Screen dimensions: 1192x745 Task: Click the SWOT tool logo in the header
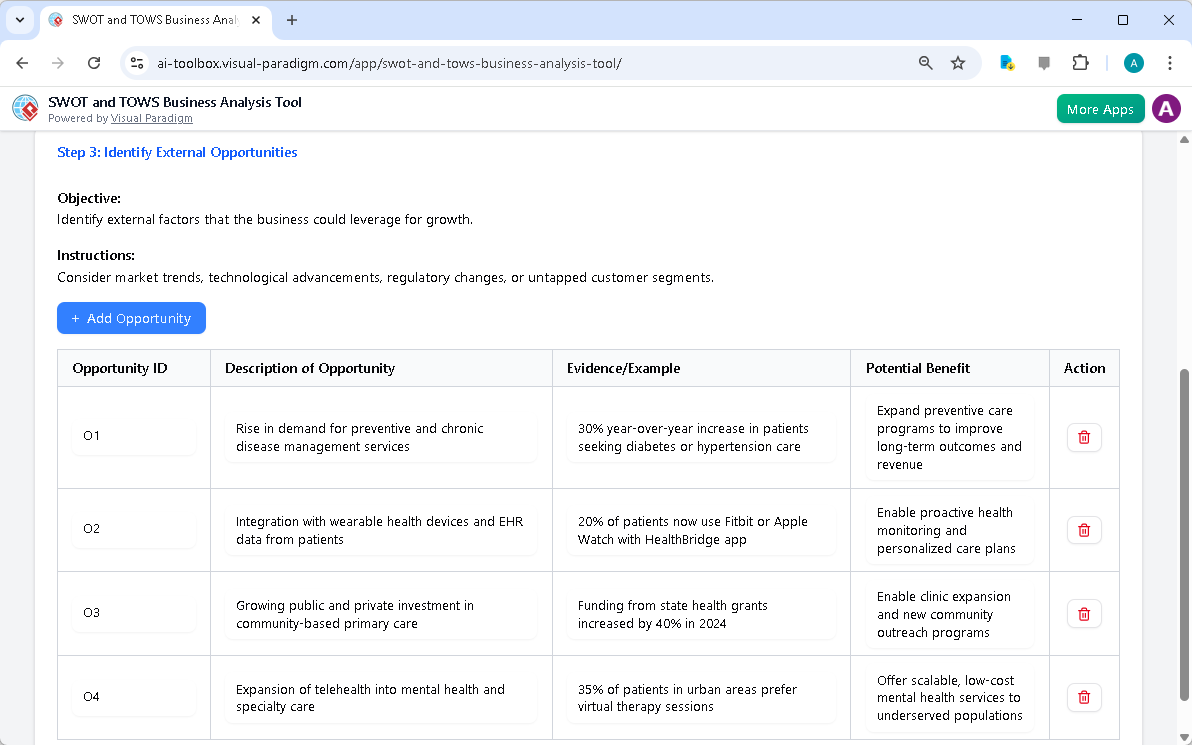coord(24,108)
